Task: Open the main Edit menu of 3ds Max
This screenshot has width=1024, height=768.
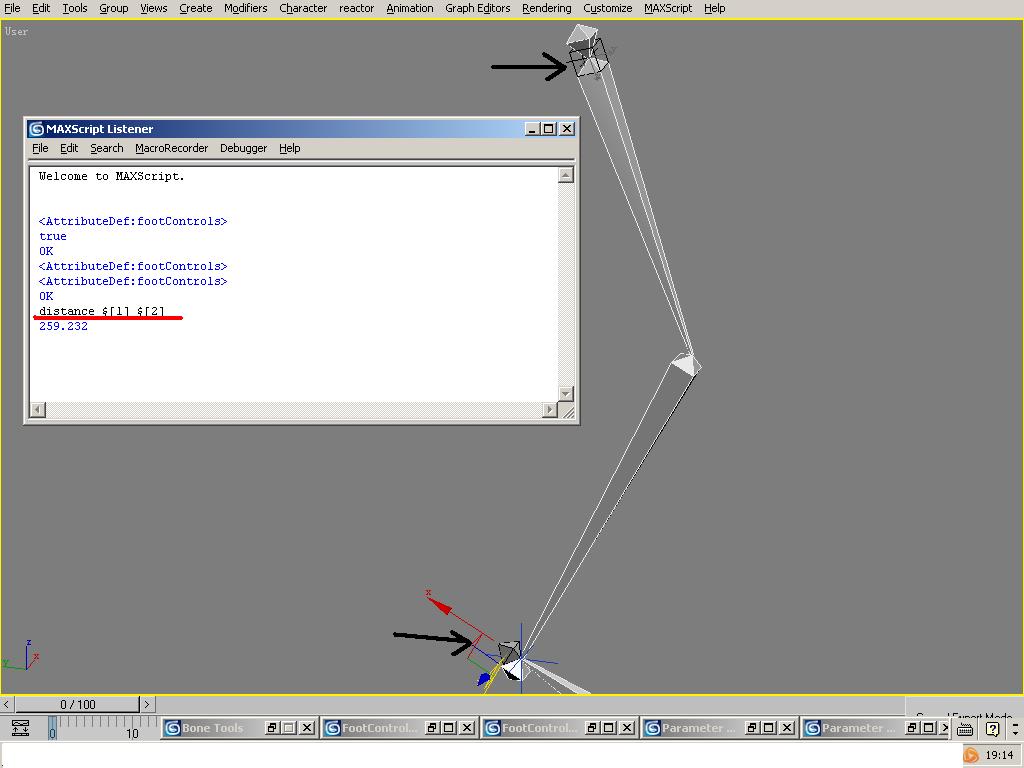Action: pos(41,8)
